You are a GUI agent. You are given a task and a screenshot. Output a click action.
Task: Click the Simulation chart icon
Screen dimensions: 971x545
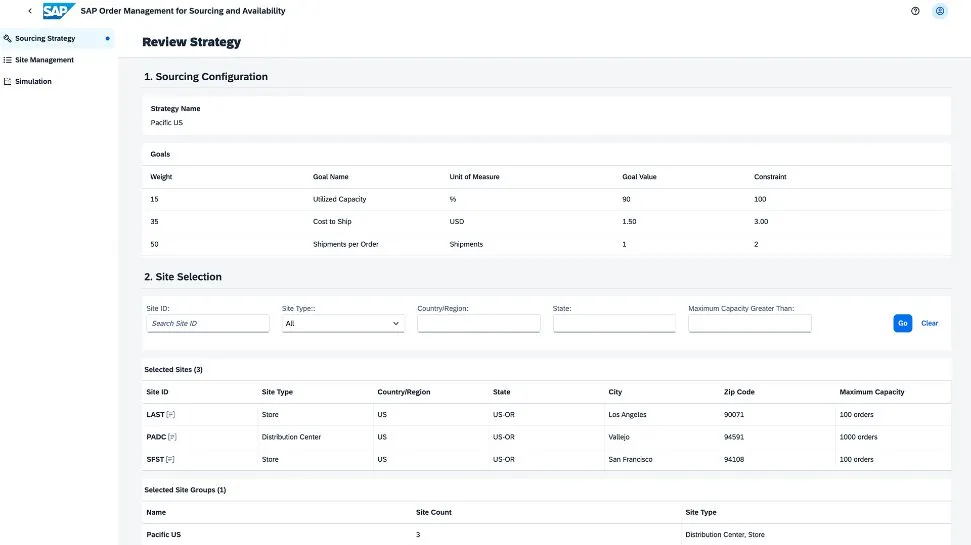click(8, 82)
